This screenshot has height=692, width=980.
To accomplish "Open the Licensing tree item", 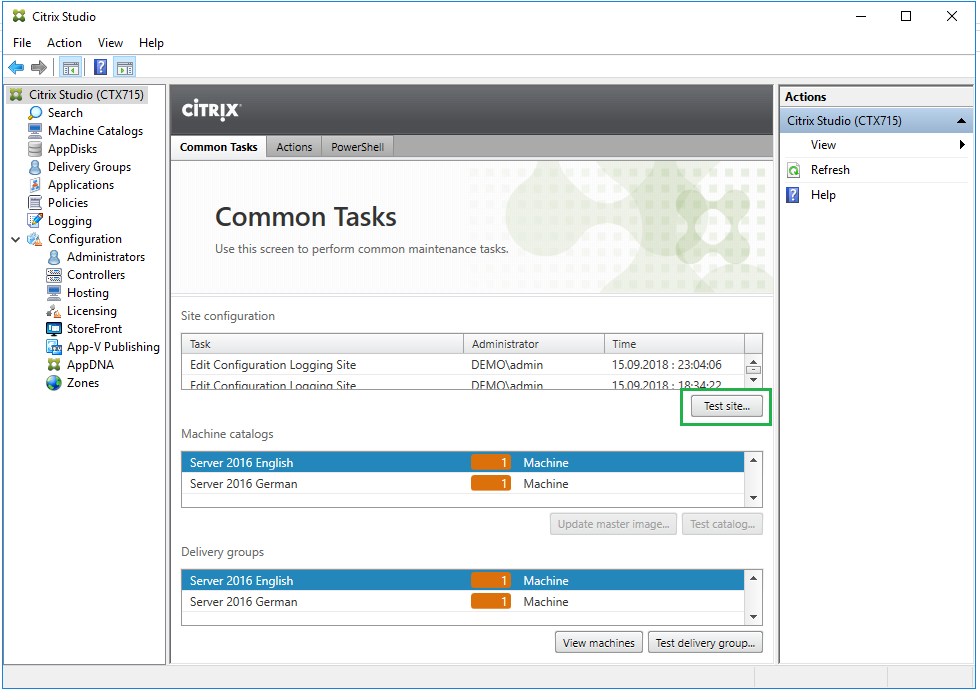I will [x=91, y=311].
